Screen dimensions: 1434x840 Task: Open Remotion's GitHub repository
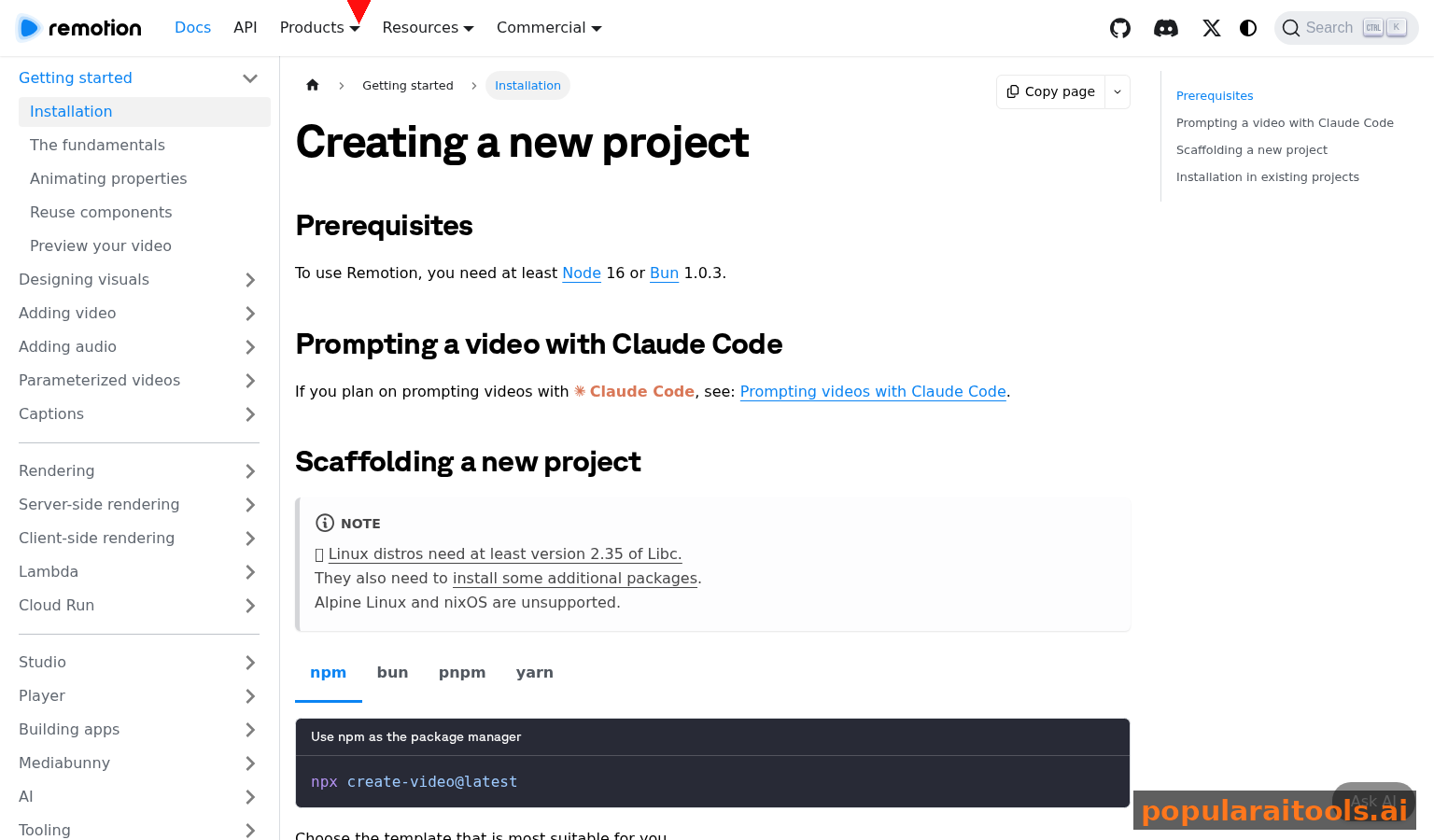[x=1119, y=28]
